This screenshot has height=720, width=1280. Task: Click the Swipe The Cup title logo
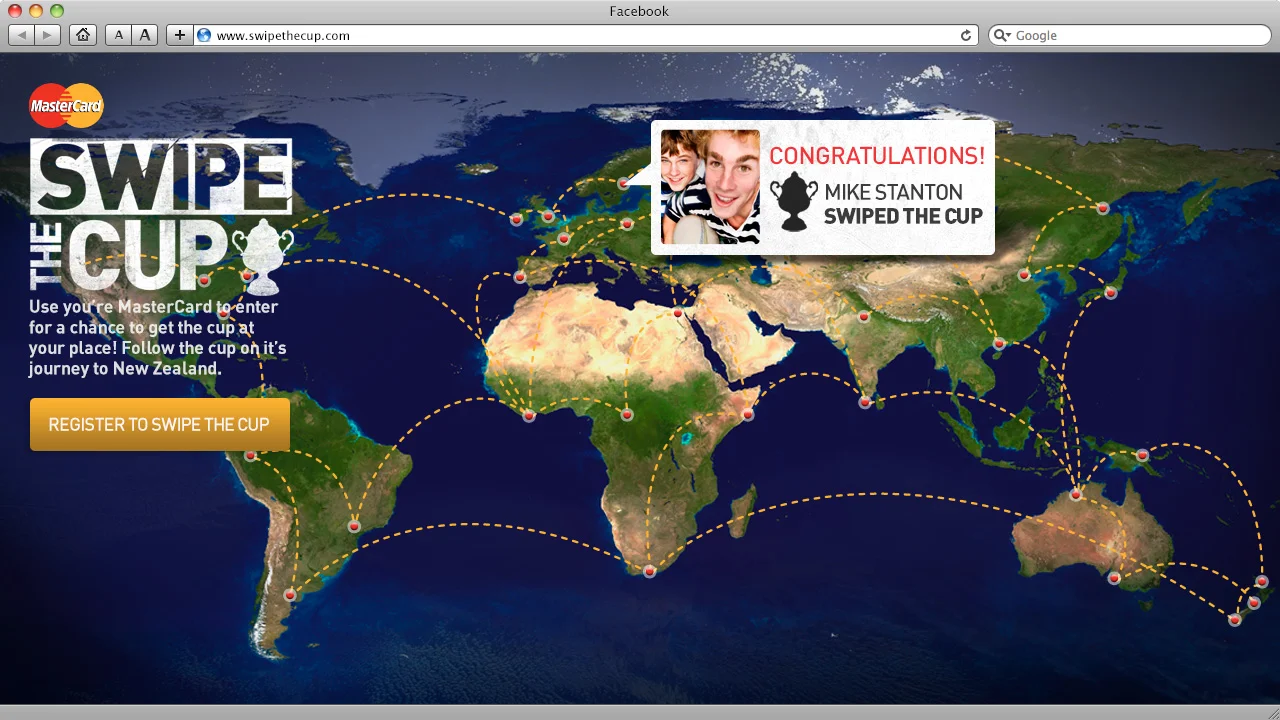click(161, 216)
